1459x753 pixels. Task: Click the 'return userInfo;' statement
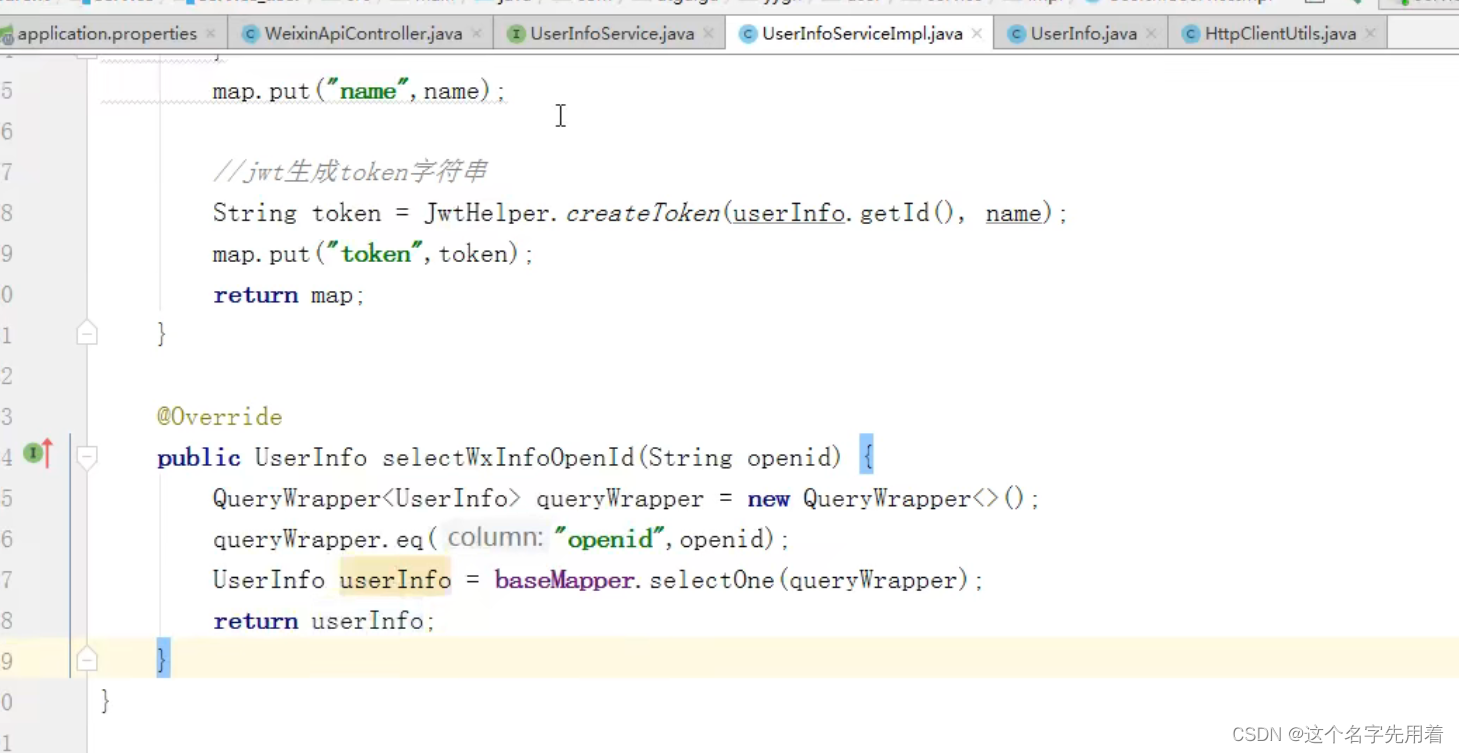(325, 621)
